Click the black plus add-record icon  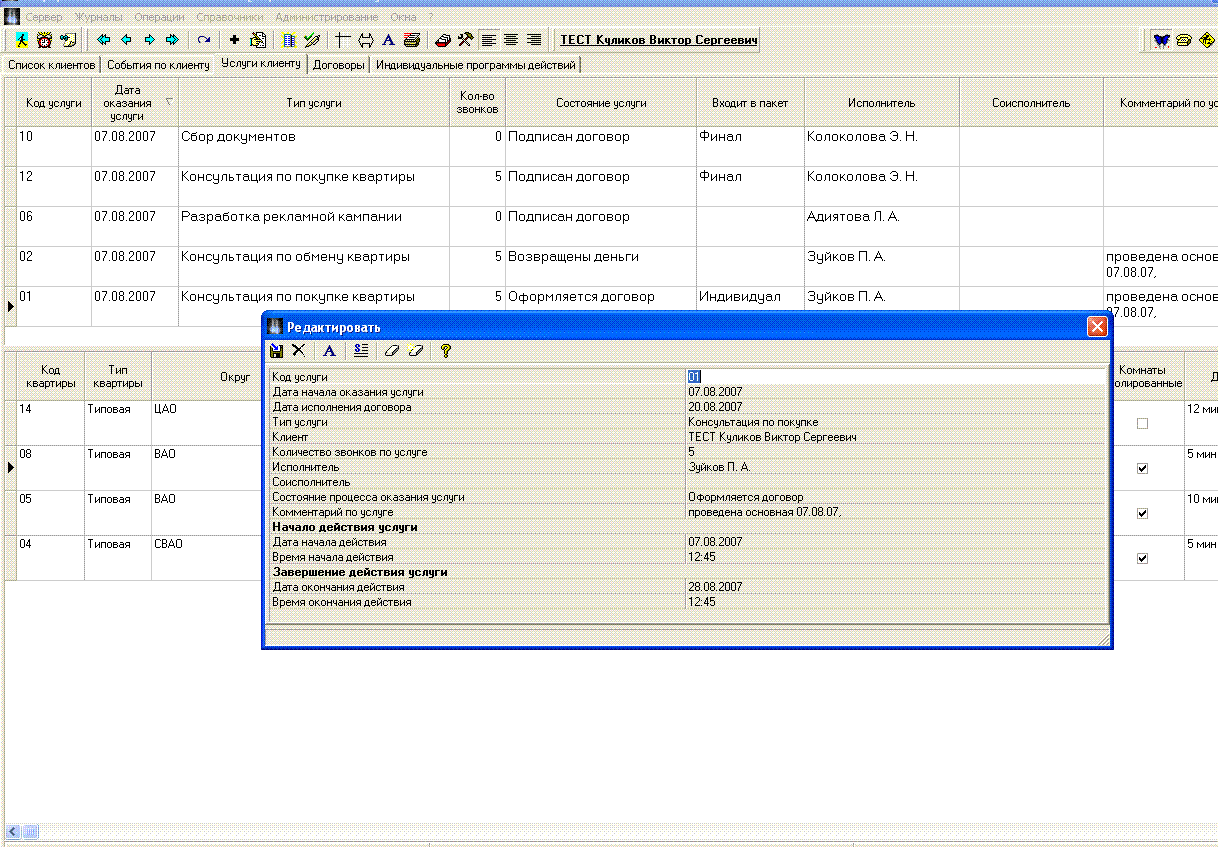click(x=234, y=40)
